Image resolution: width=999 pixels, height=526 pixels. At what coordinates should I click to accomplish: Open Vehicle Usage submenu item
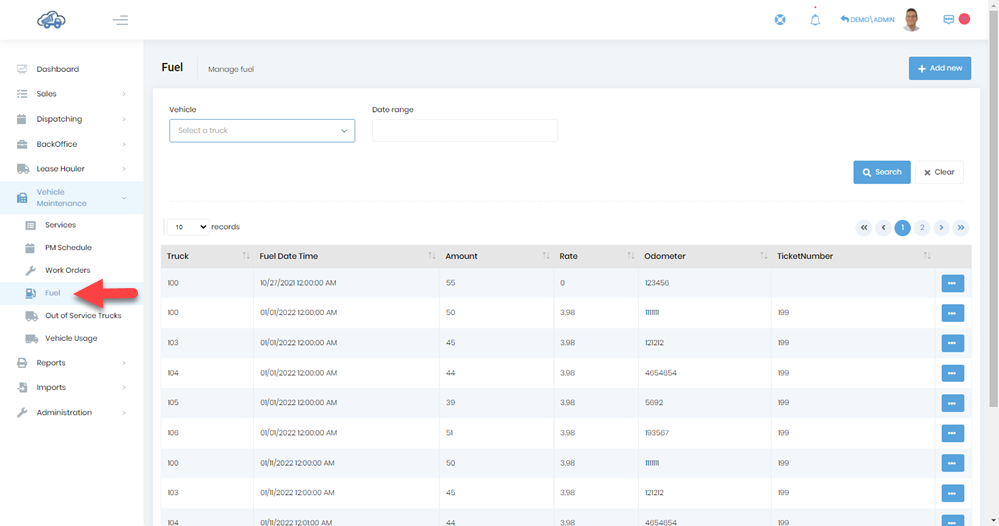[x=71, y=338]
